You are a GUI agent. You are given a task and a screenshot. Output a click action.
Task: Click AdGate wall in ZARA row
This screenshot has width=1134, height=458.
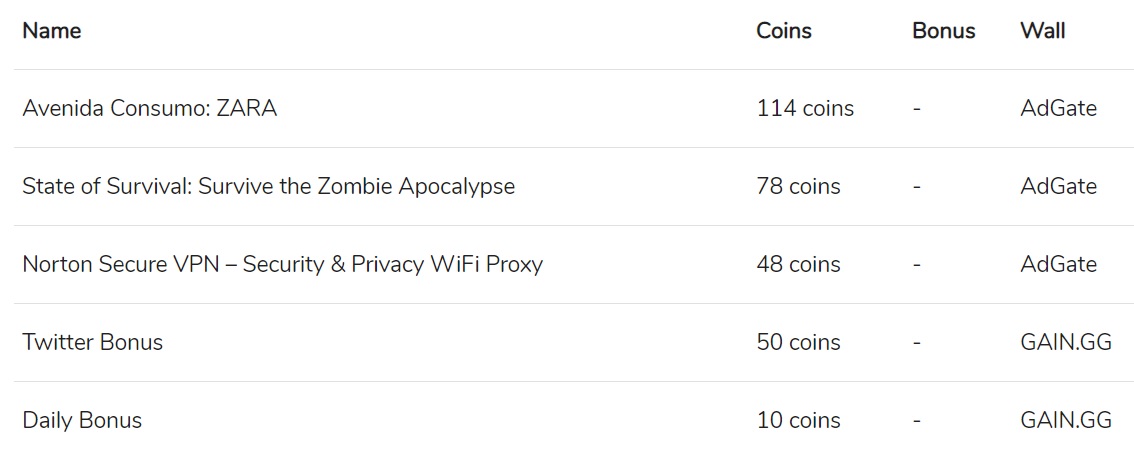(1058, 109)
